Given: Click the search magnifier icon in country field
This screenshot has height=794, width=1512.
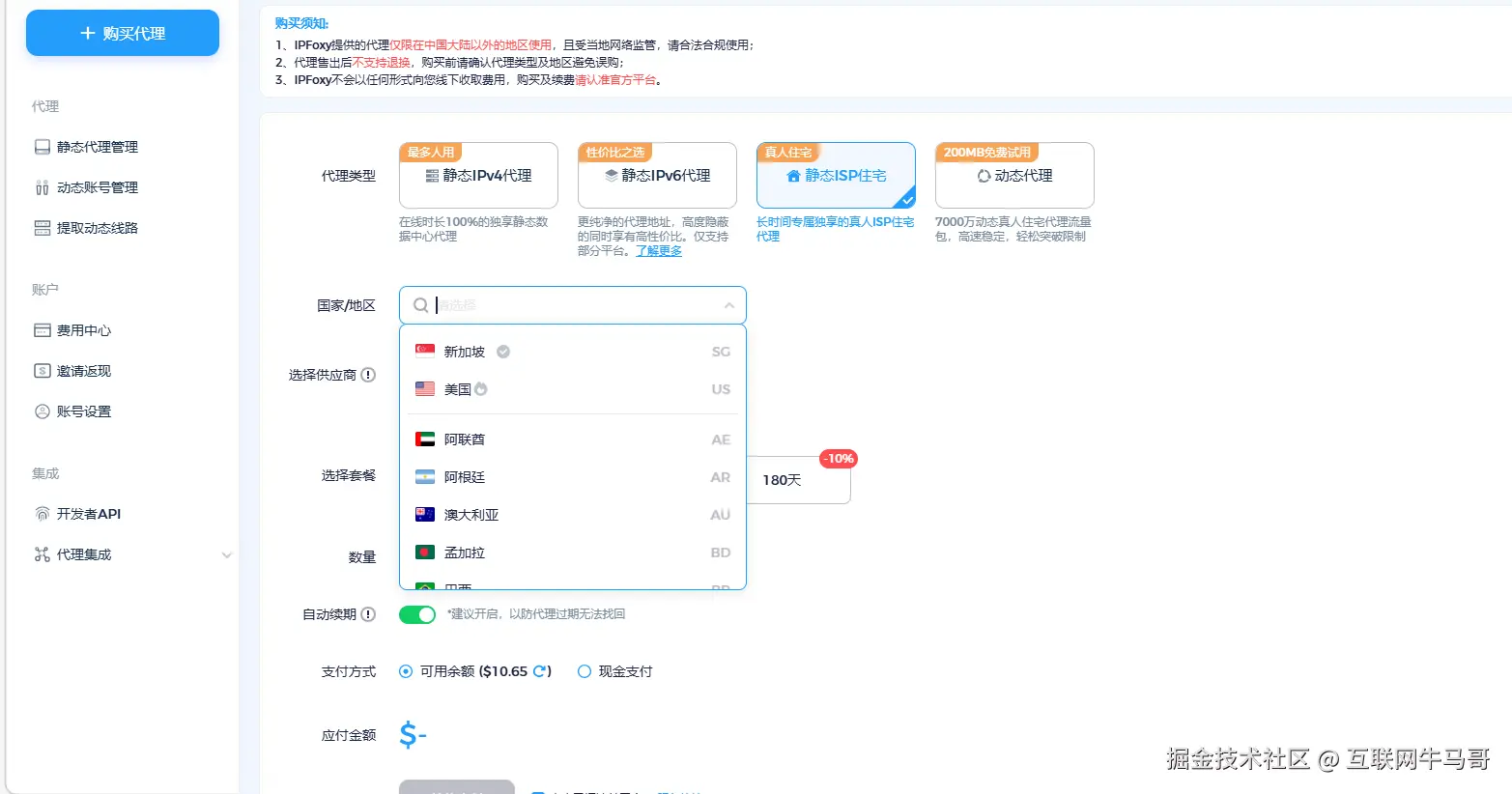Looking at the screenshot, I should [x=421, y=305].
